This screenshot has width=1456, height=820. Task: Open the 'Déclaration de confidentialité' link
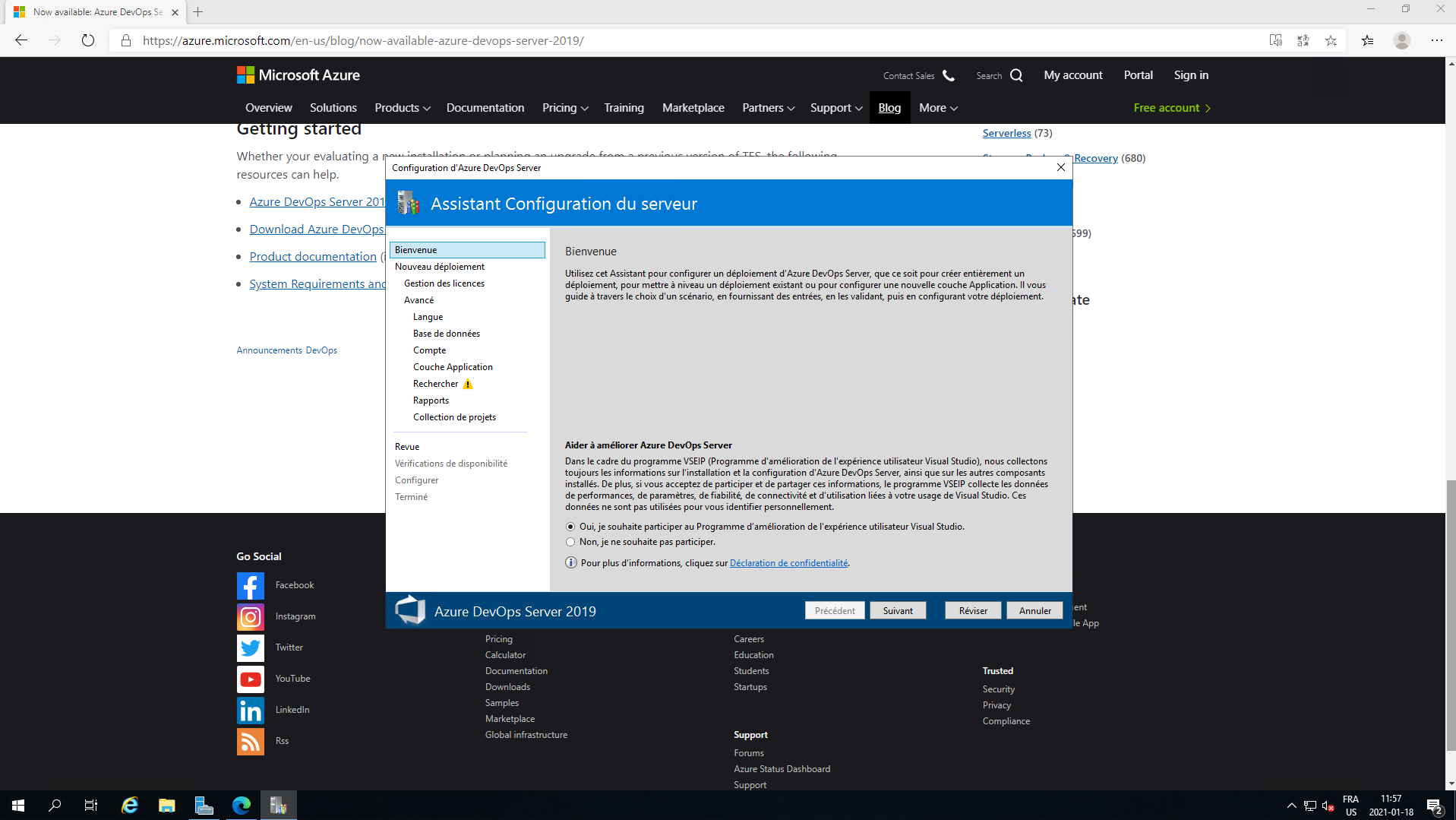pos(788,563)
